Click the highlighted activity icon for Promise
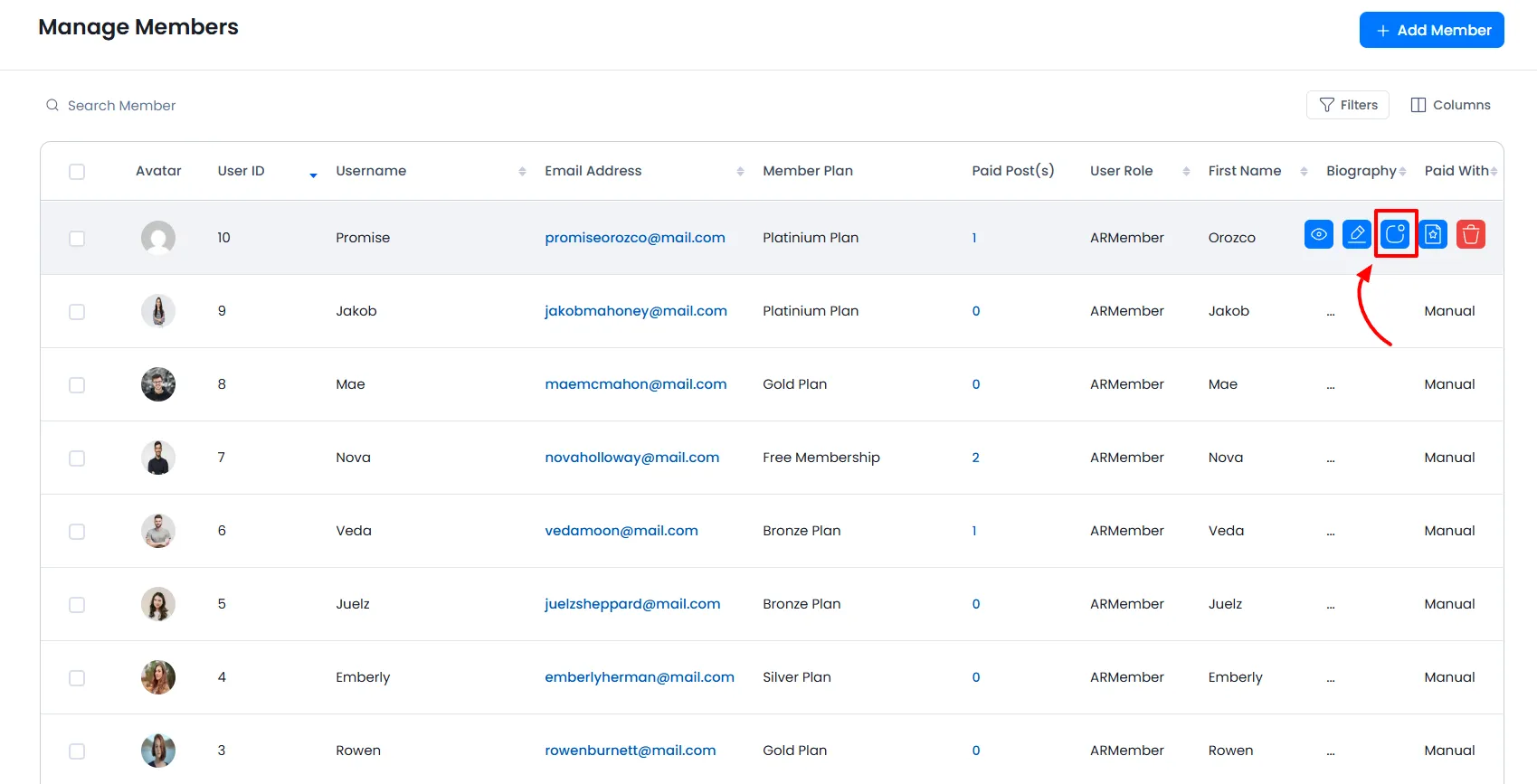 1395,235
